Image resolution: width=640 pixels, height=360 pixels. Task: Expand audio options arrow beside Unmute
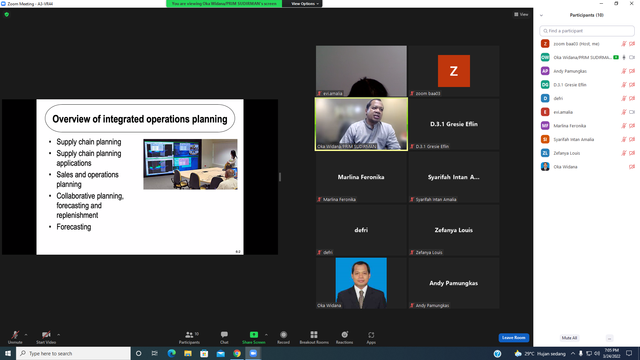point(26,335)
